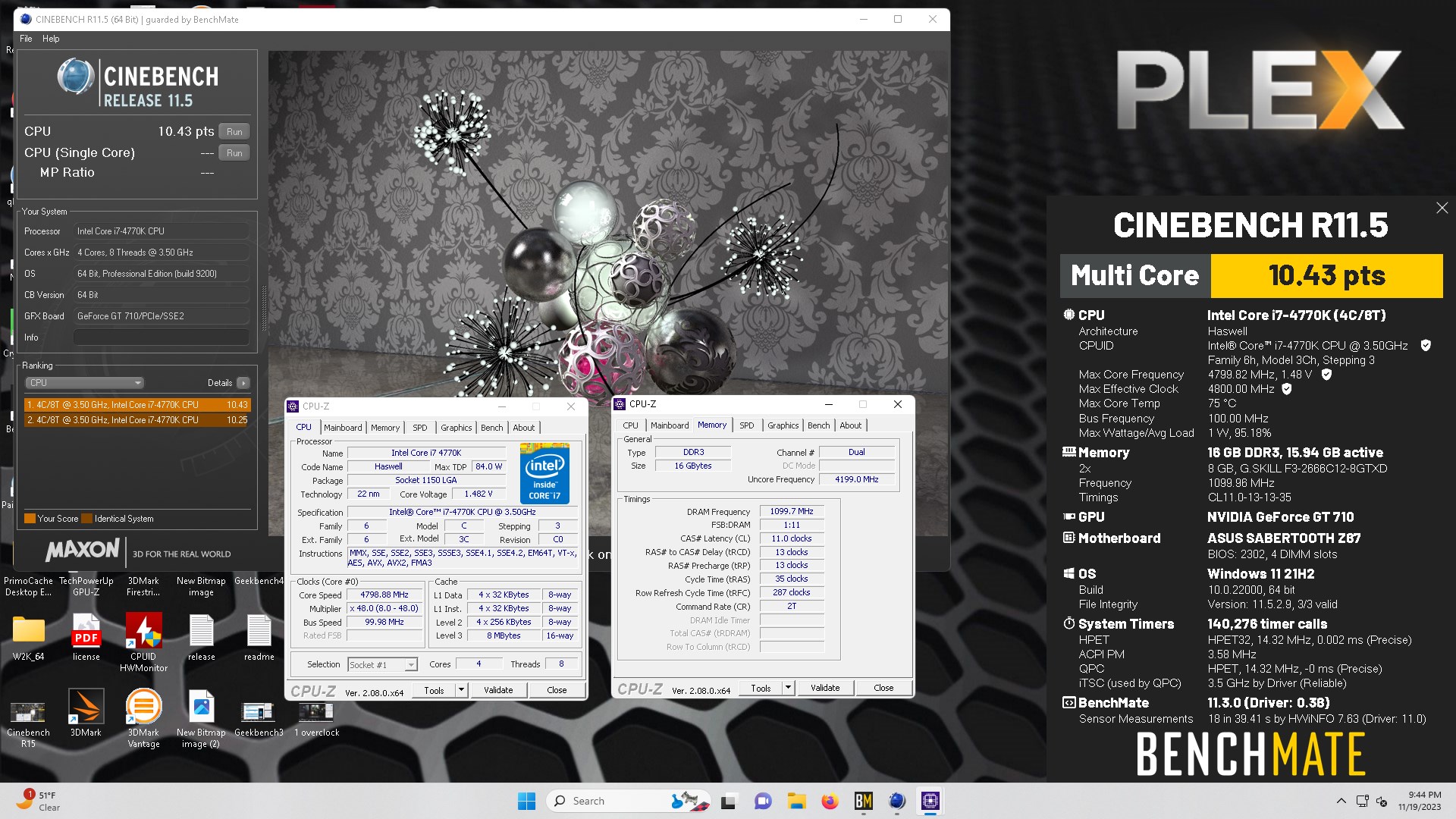This screenshot has width=1456, height=819.
Task: Open New Bitmap image (2) file
Action: coord(201,718)
